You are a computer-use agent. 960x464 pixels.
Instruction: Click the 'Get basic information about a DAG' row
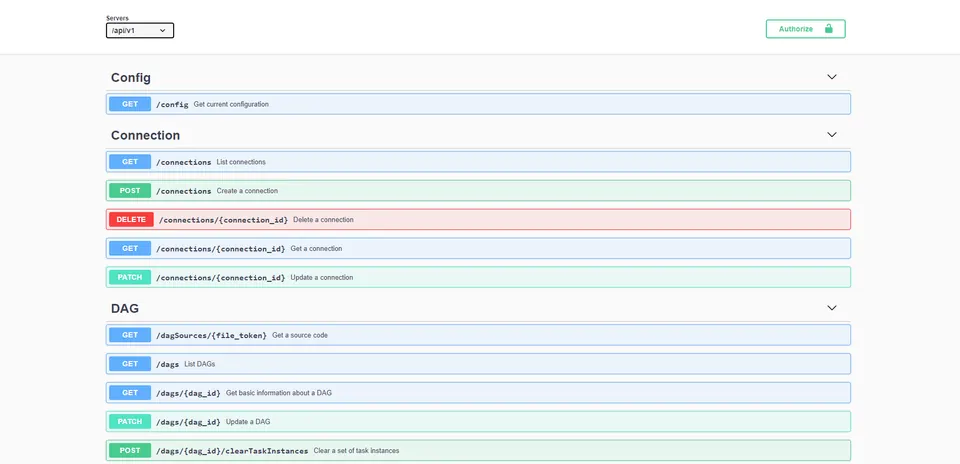478,392
